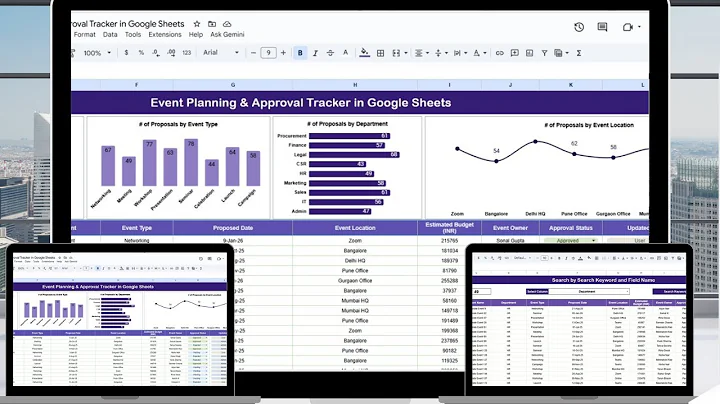Expand the text wrapping dropdown arrow
The width and height of the screenshot is (720, 404).
coord(466,53)
